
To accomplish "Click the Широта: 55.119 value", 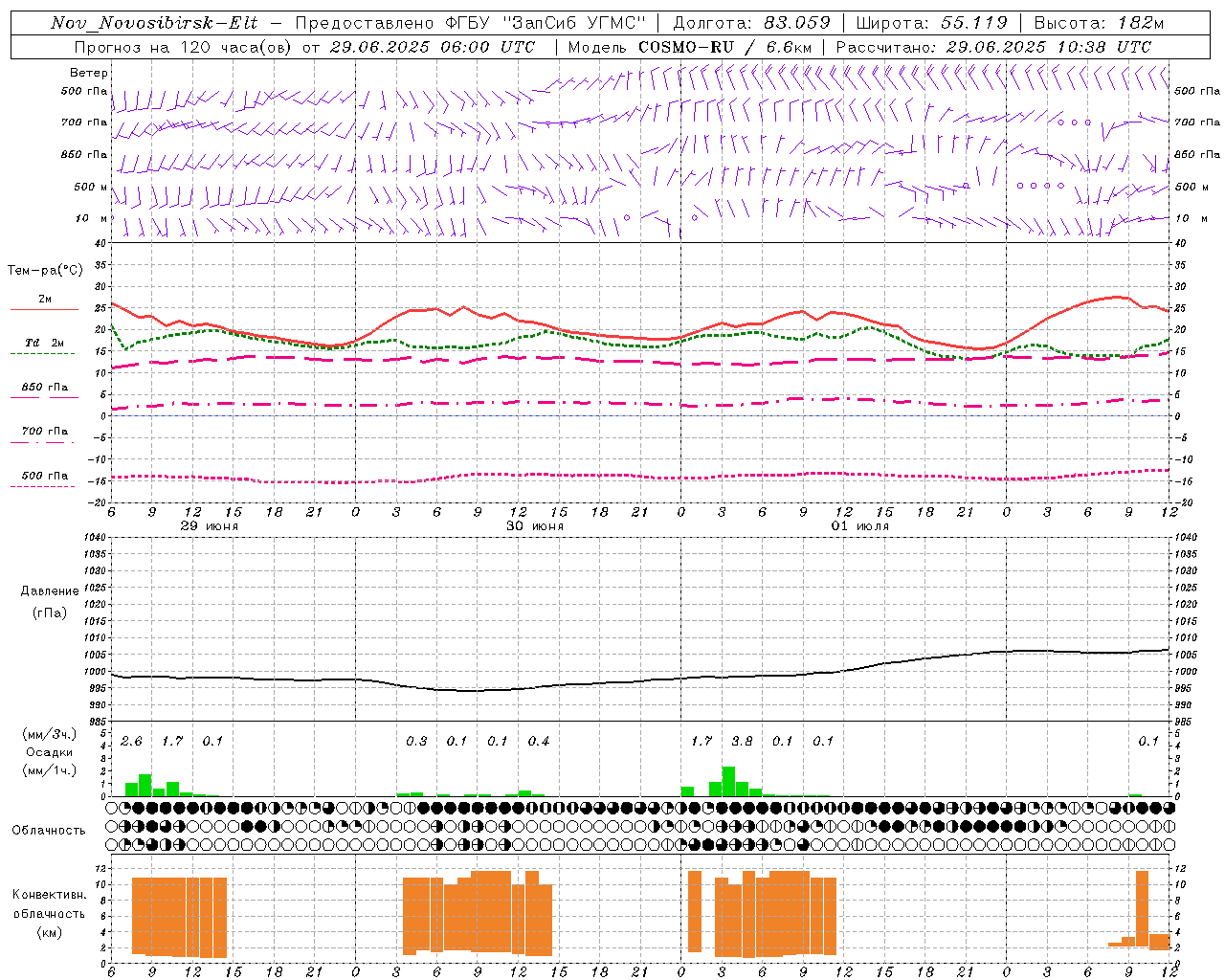I will click(931, 23).
